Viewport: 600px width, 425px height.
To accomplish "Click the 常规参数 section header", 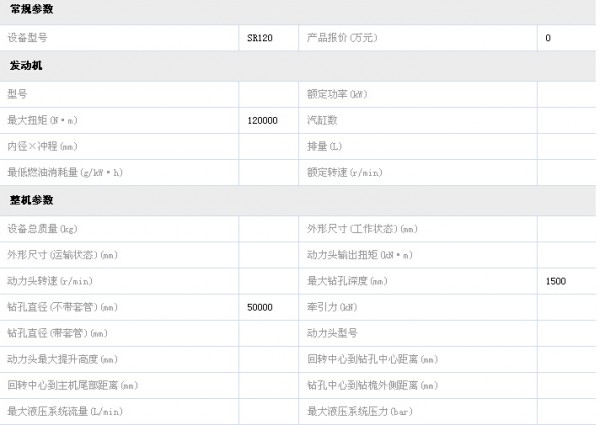I will 31,9.
